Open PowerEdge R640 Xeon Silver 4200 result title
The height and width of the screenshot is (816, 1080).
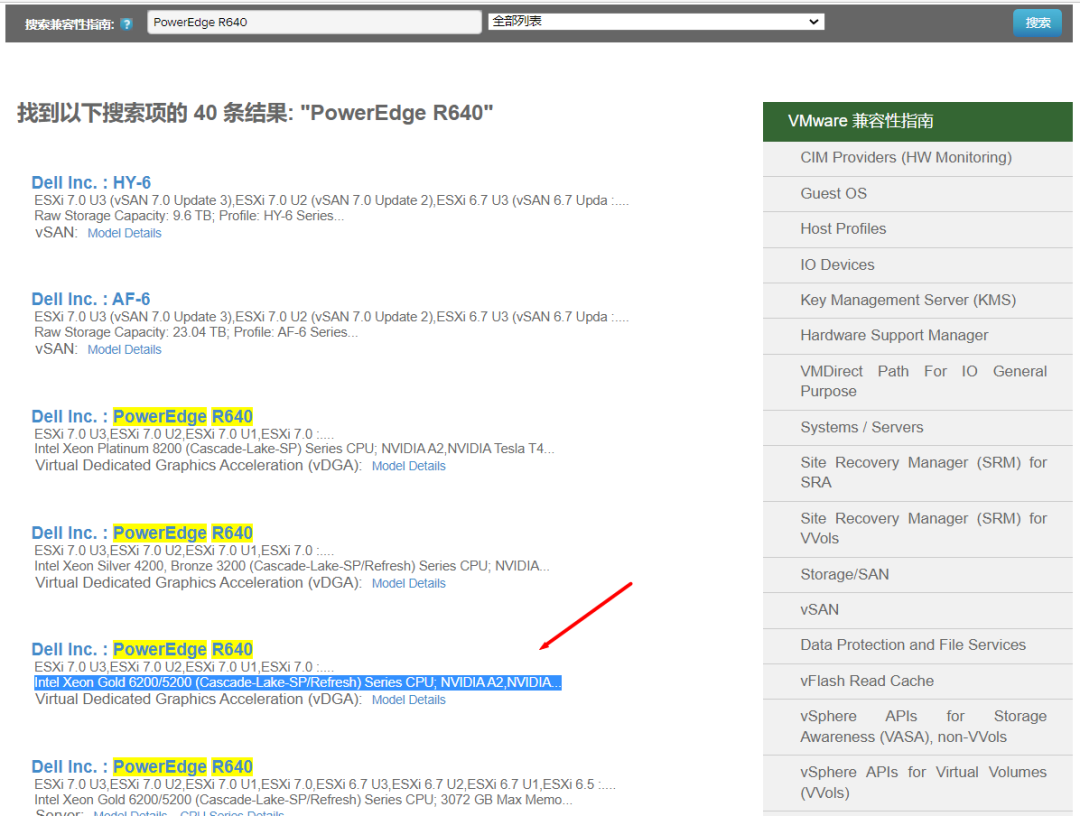142,532
